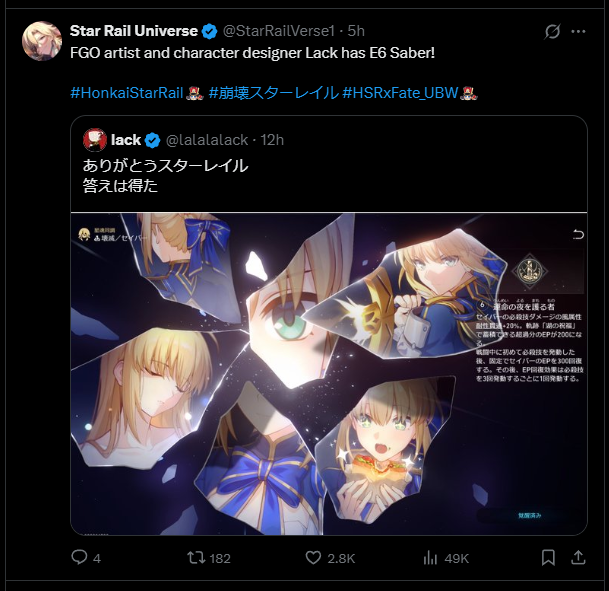Click the 5h timestamp of the post

point(356,31)
